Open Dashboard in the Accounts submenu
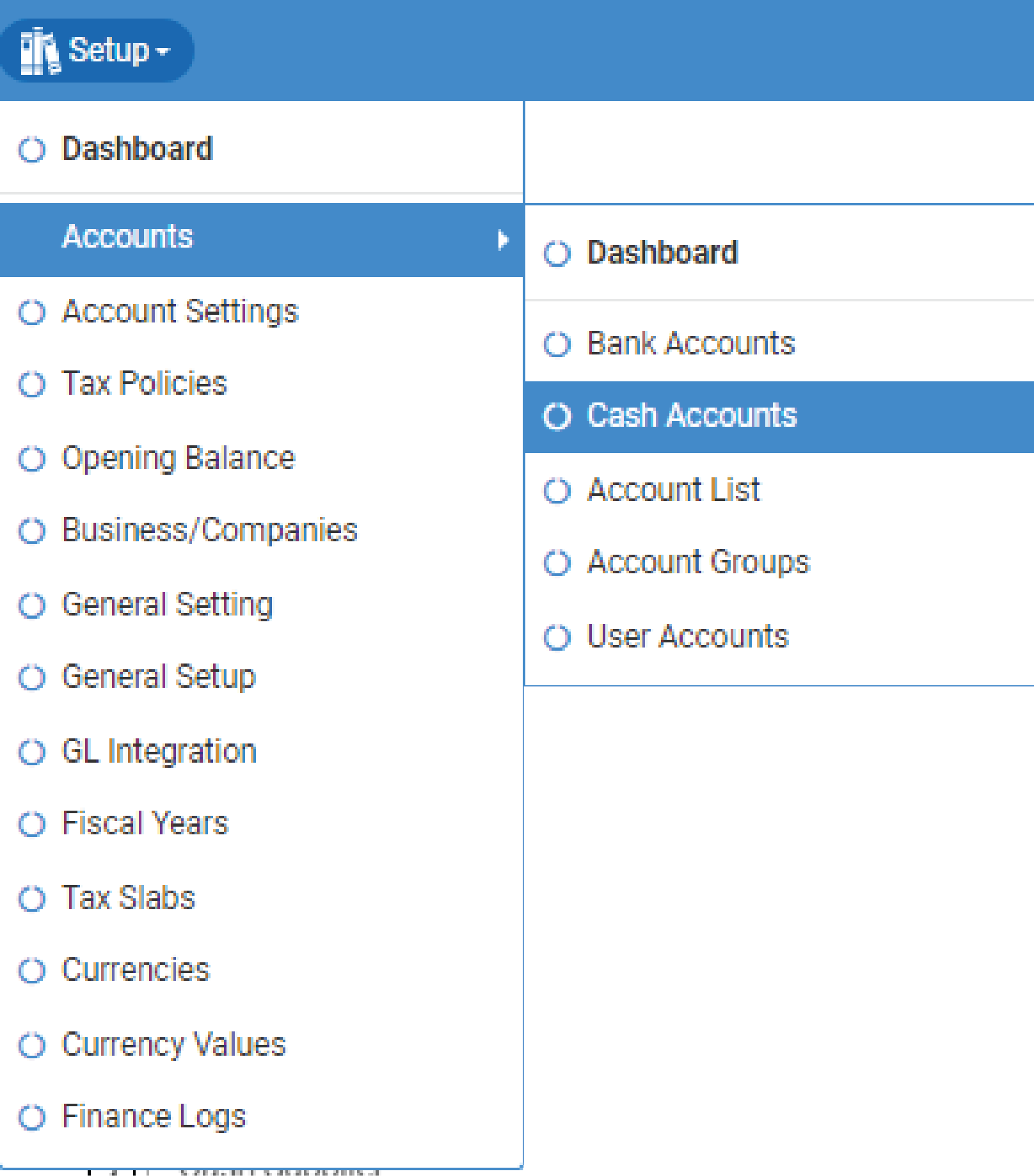Screen dimensions: 1034x1176 pos(662,253)
